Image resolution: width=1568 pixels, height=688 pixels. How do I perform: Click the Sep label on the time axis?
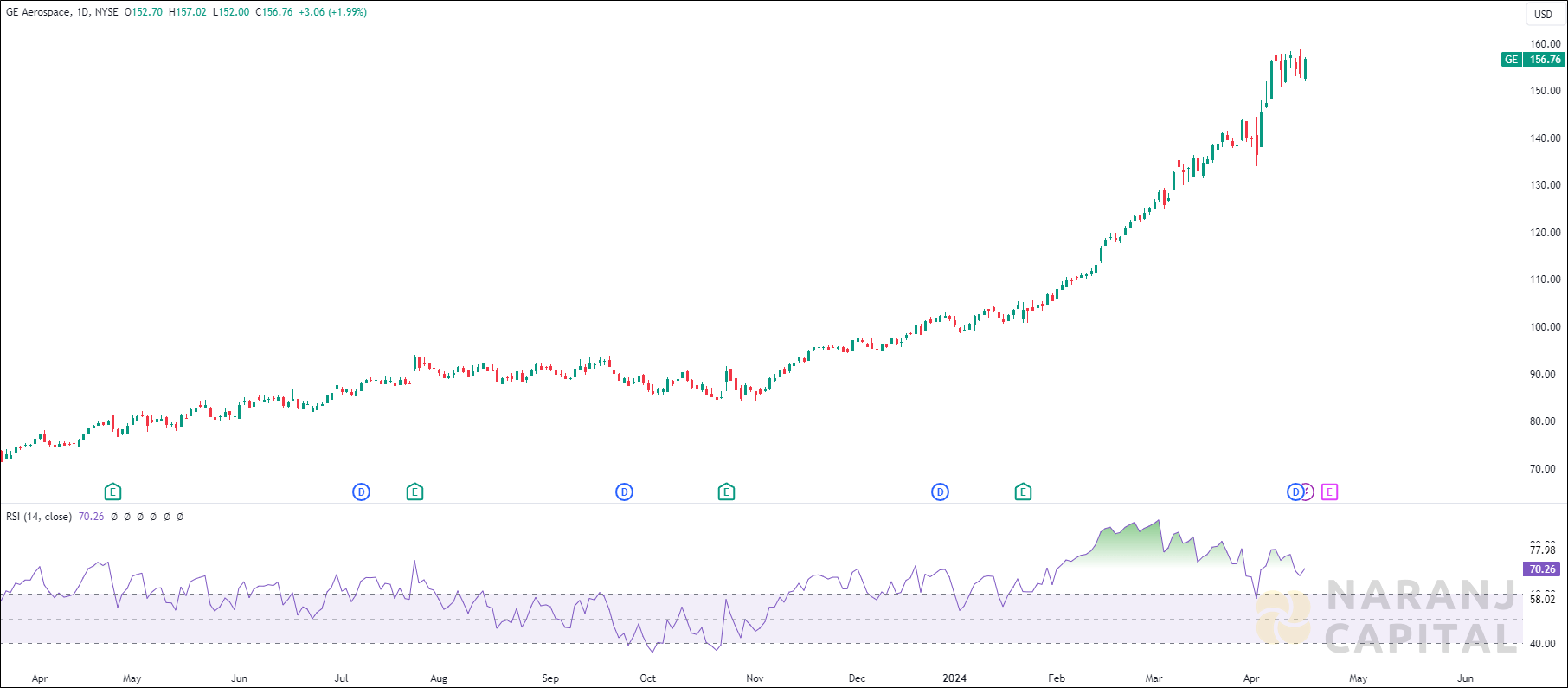550,678
